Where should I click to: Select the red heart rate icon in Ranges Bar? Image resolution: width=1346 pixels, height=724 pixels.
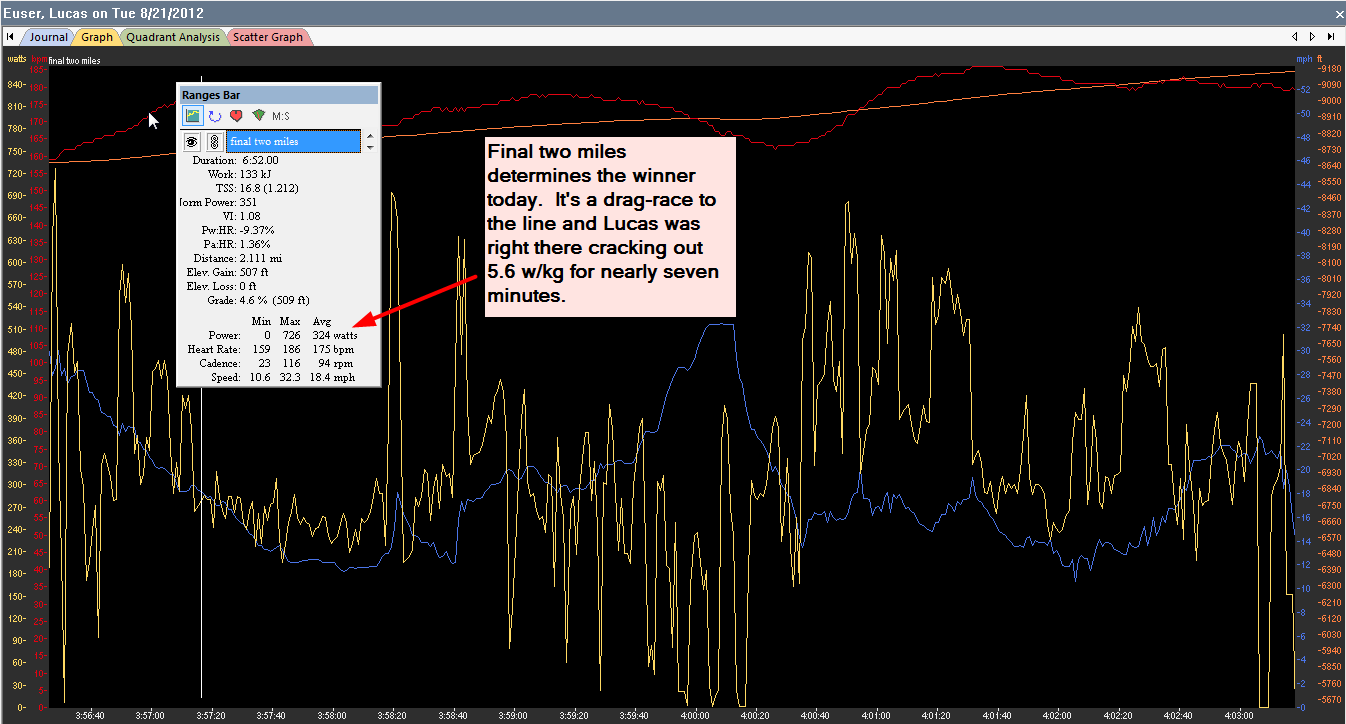[237, 115]
